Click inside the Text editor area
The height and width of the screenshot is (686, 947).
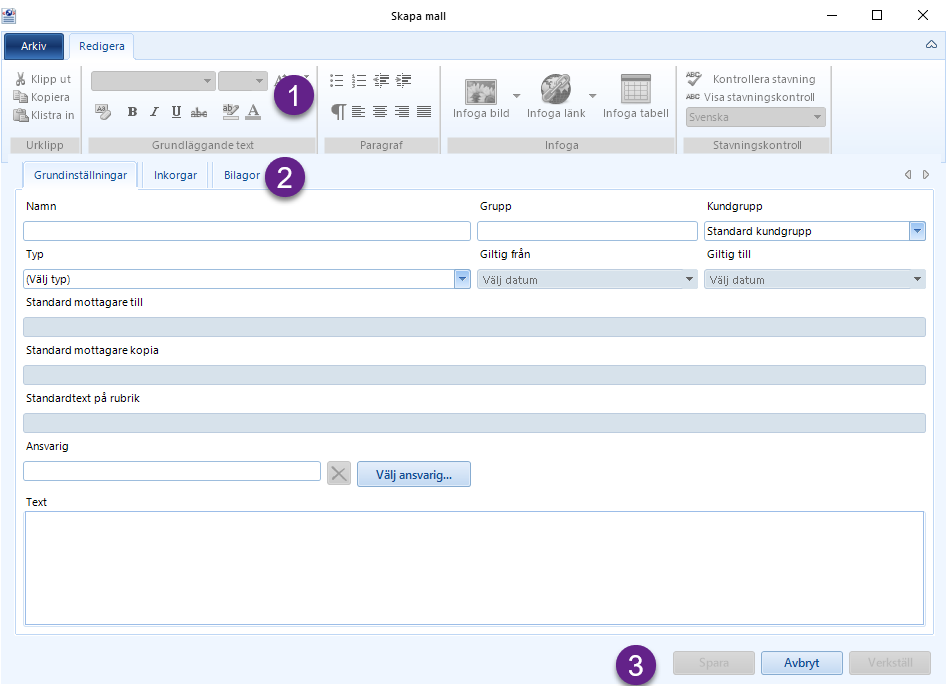click(474, 568)
